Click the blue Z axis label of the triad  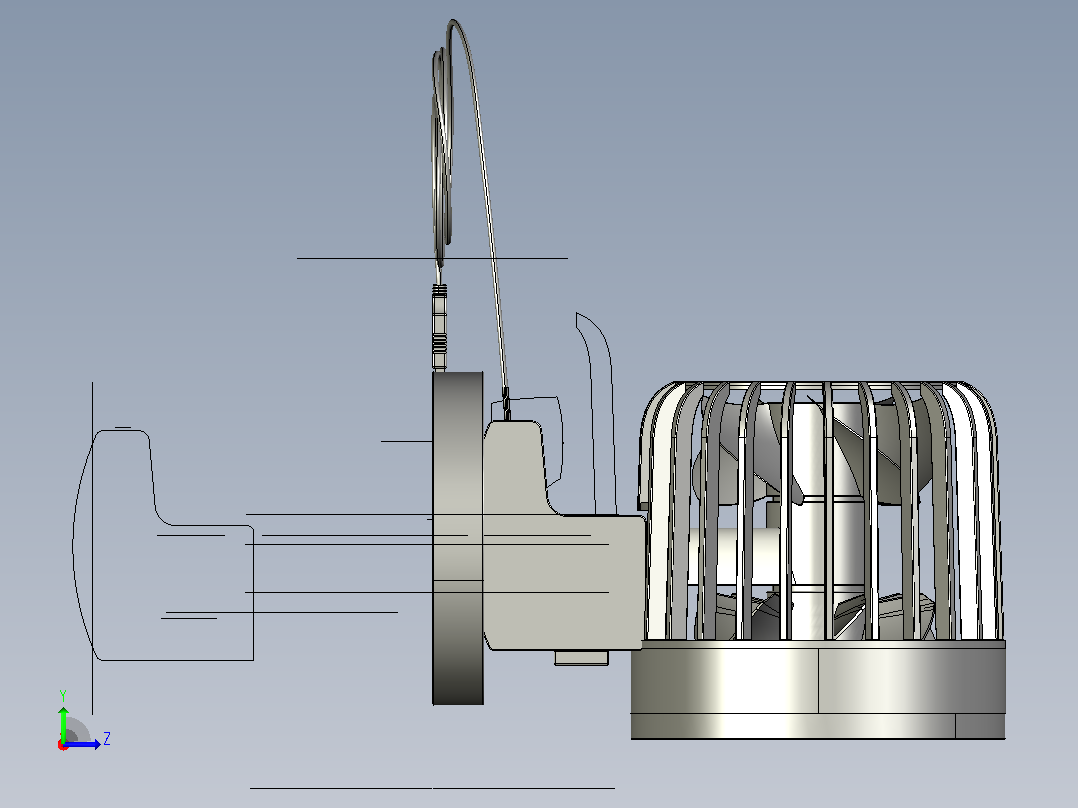[x=107, y=739]
